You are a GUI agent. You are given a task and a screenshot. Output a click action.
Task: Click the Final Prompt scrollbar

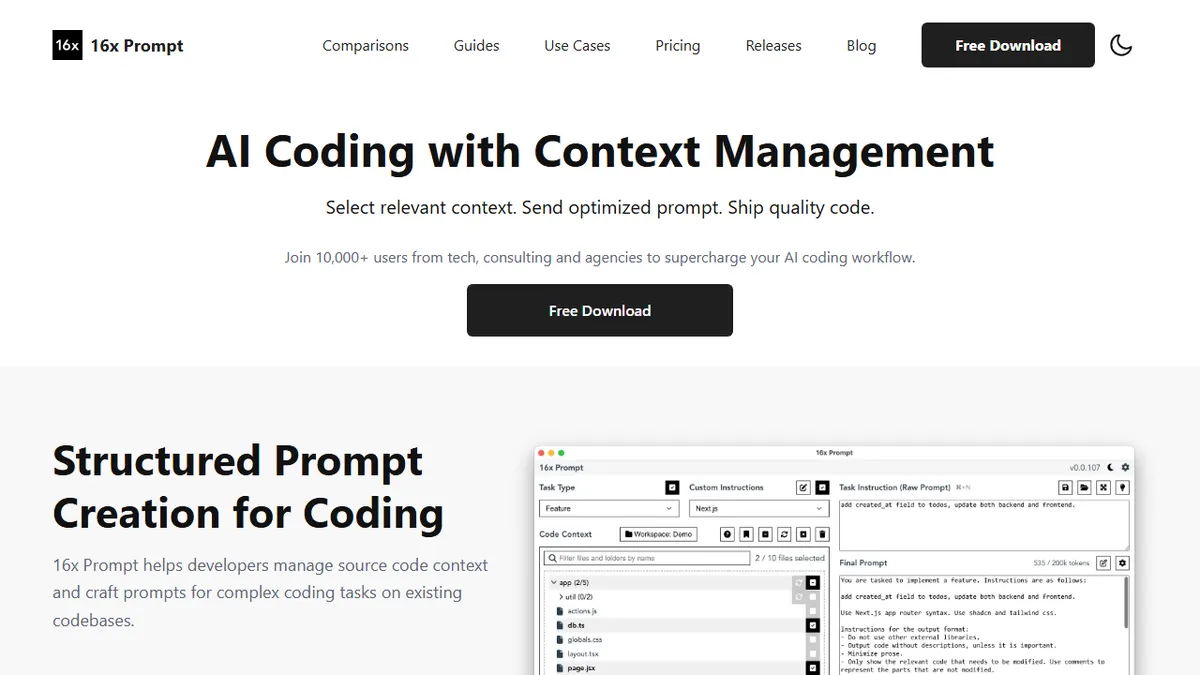1126,602
